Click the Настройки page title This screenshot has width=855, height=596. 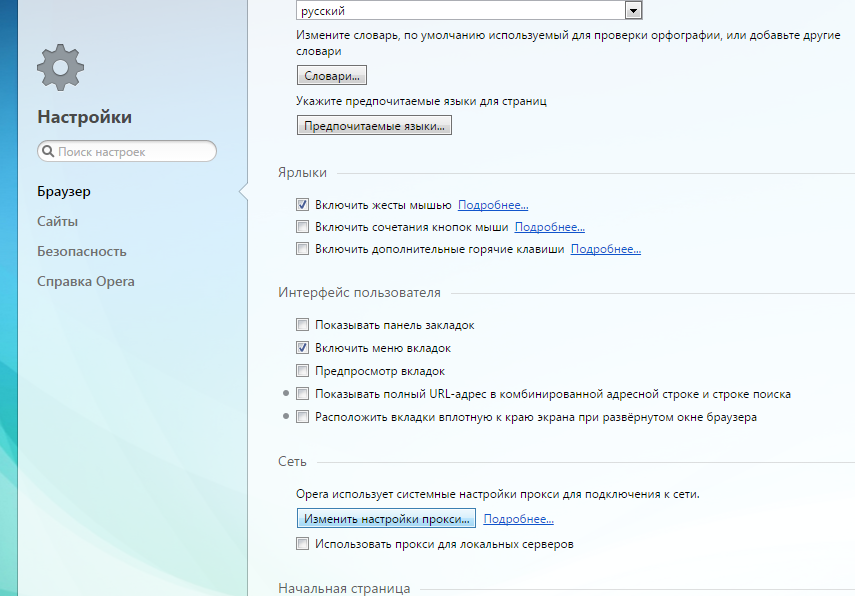(85, 117)
